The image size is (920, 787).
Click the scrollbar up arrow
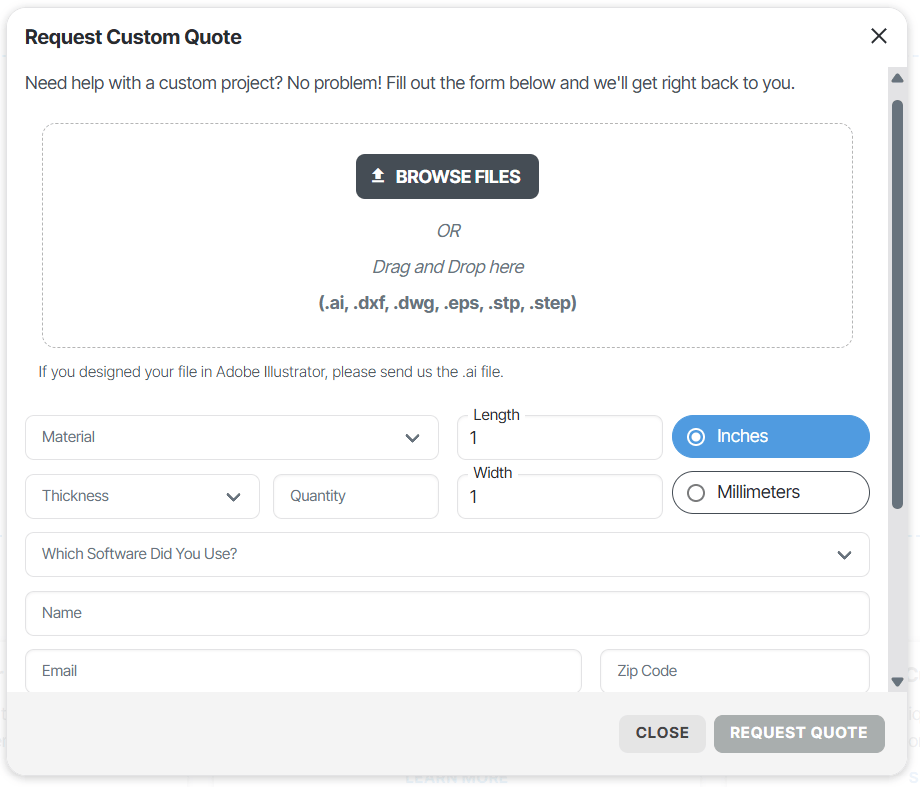pyautogui.click(x=897, y=78)
